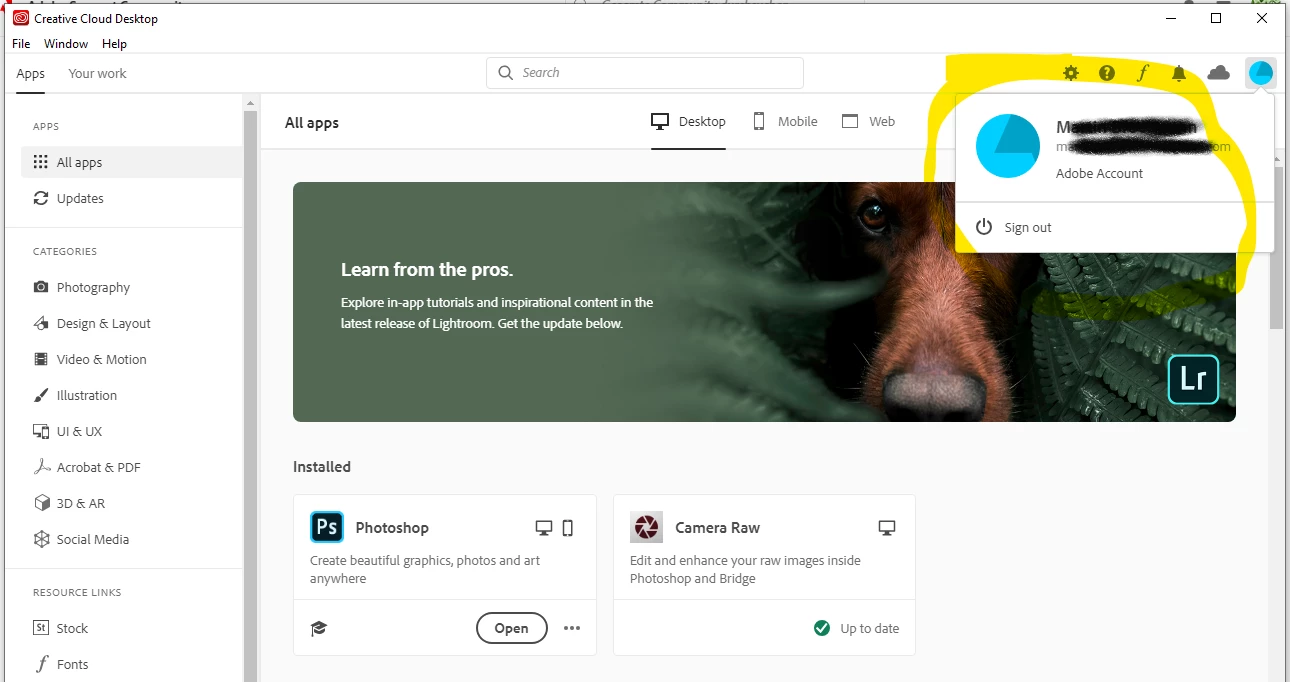Image resolution: width=1290 pixels, height=682 pixels.
Task: Click the desktop monitor icon on Photoshop card
Action: (x=544, y=527)
